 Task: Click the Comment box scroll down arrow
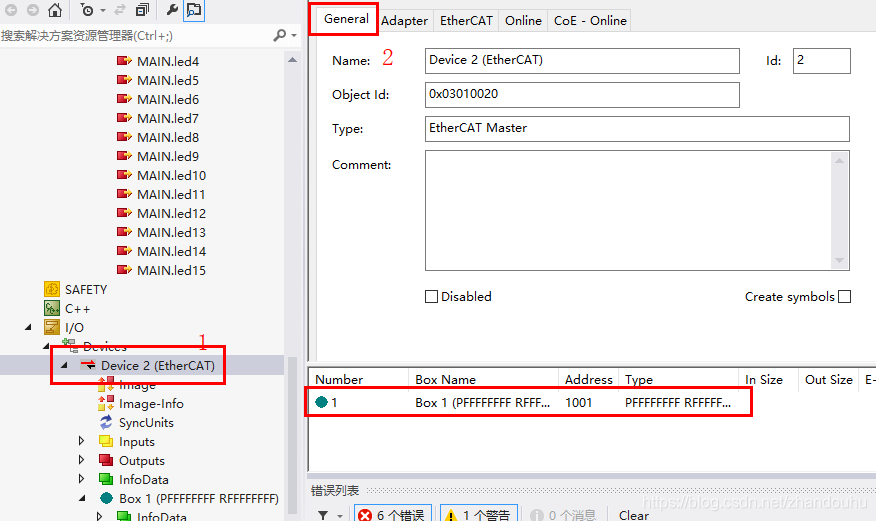(x=839, y=260)
